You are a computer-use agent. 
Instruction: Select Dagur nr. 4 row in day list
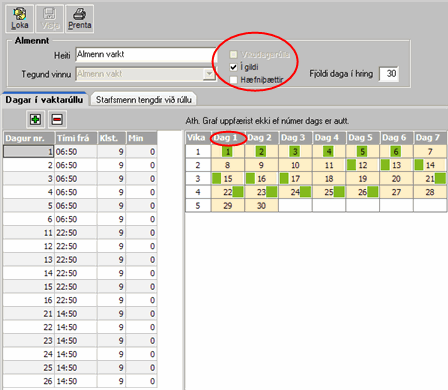[80, 192]
